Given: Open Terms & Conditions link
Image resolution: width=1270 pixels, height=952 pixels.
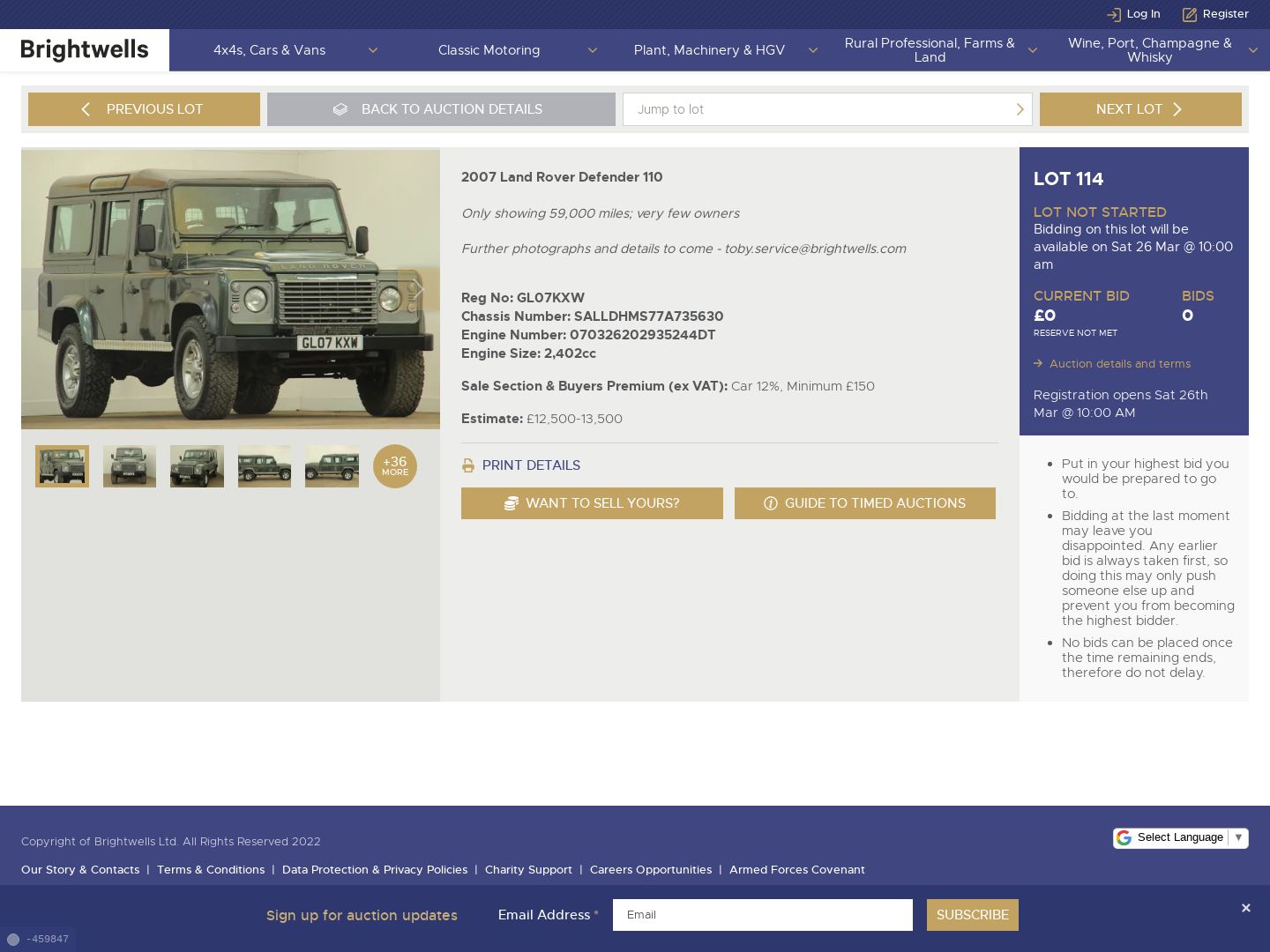Looking at the screenshot, I should [211, 870].
